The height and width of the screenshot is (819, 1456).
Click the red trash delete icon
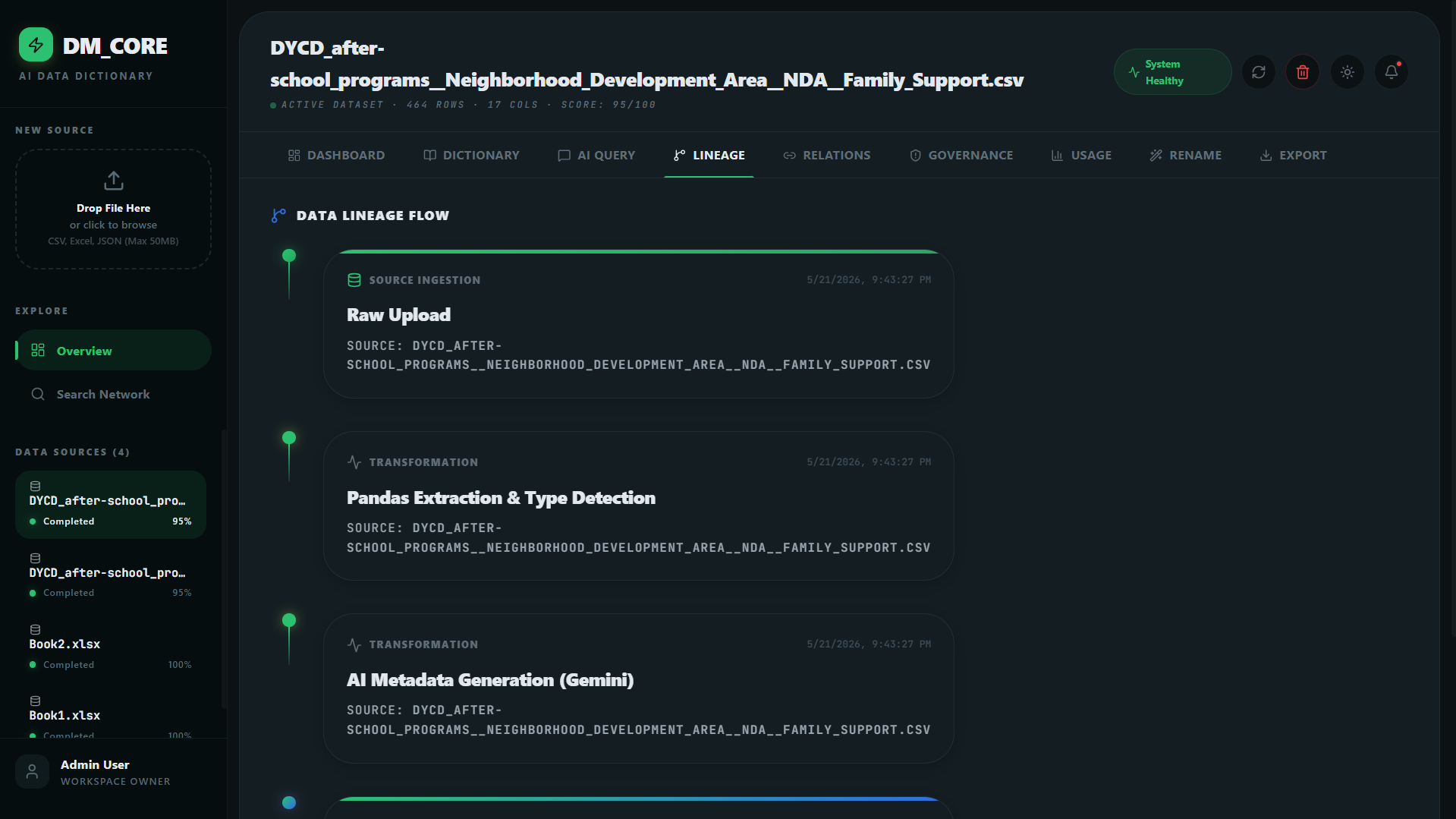tap(1303, 72)
